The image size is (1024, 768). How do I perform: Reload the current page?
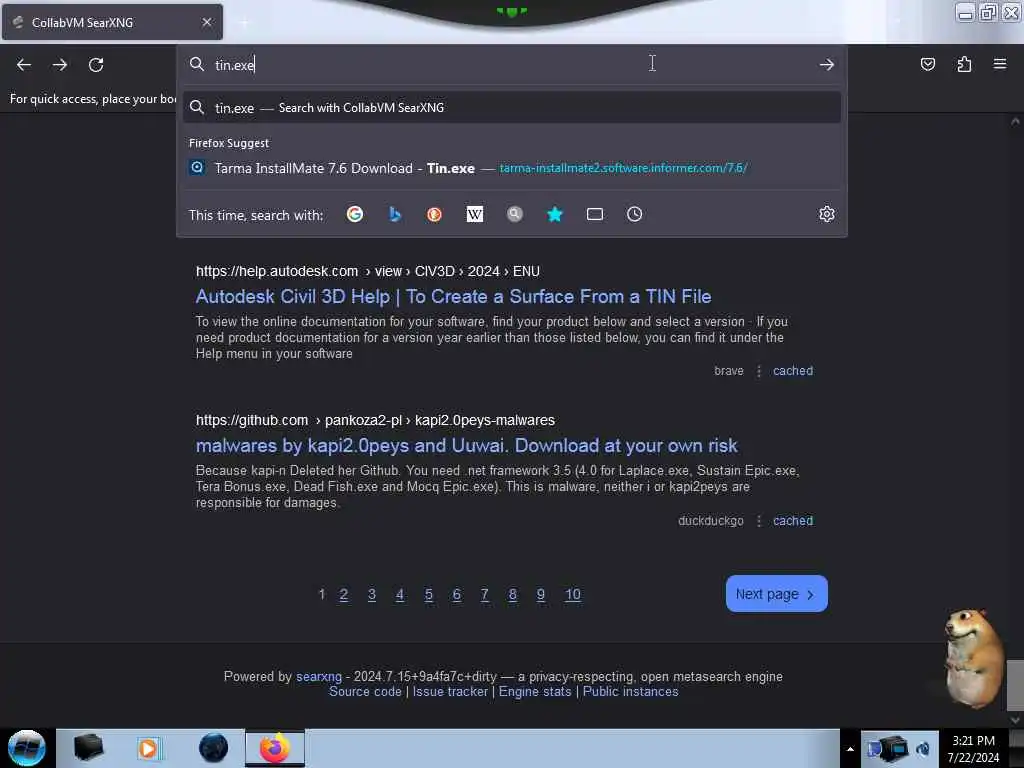coord(96,65)
